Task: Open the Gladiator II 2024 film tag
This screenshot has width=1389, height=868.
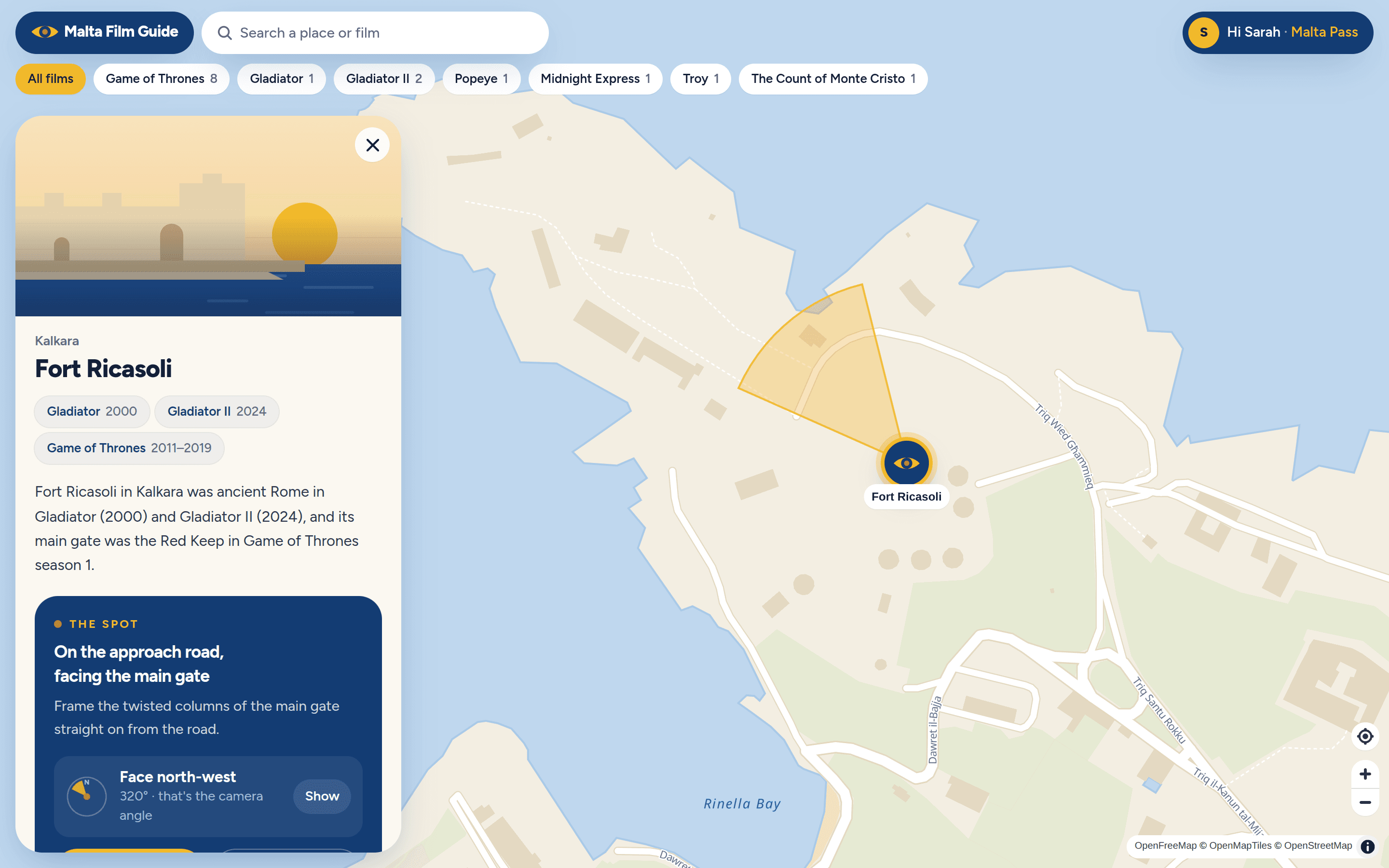Action: click(217, 412)
